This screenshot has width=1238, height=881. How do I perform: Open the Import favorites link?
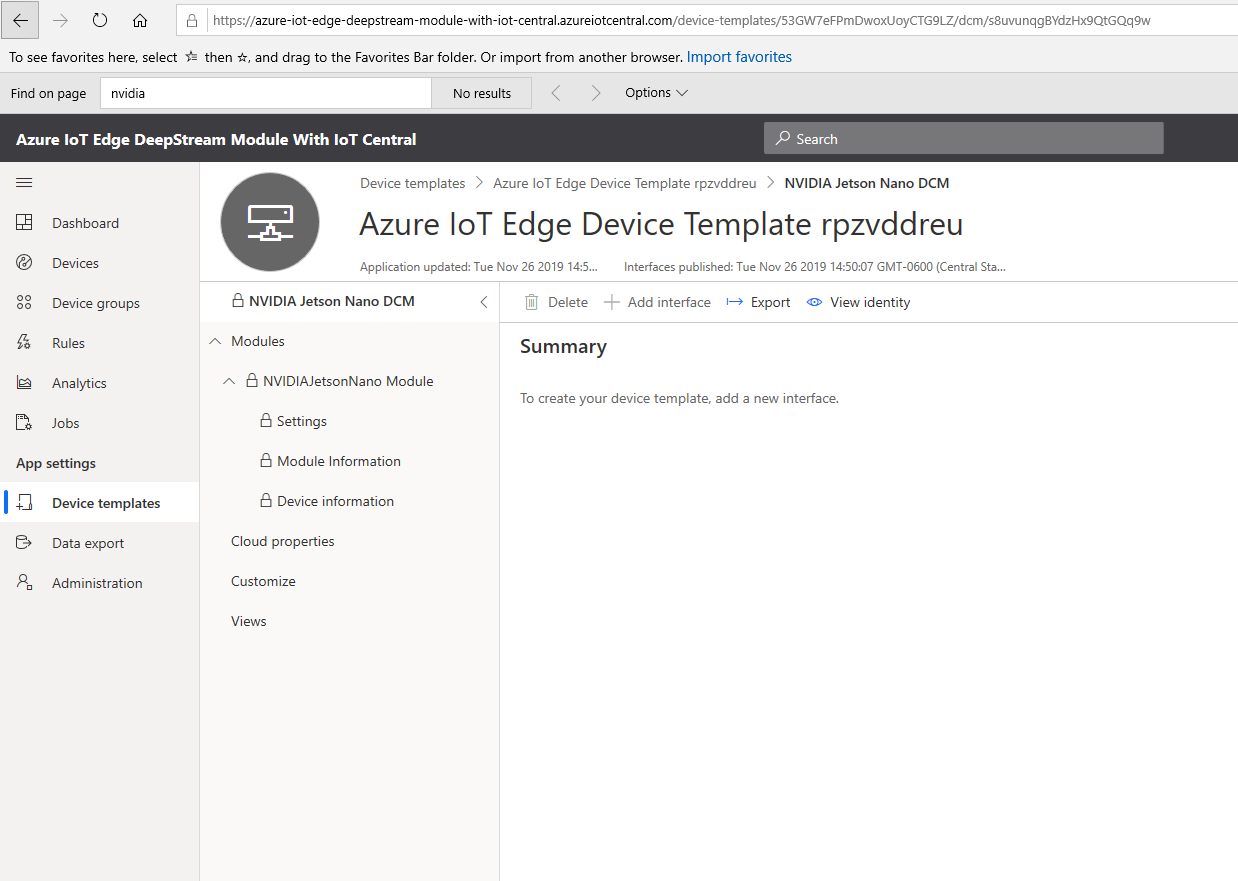click(739, 57)
